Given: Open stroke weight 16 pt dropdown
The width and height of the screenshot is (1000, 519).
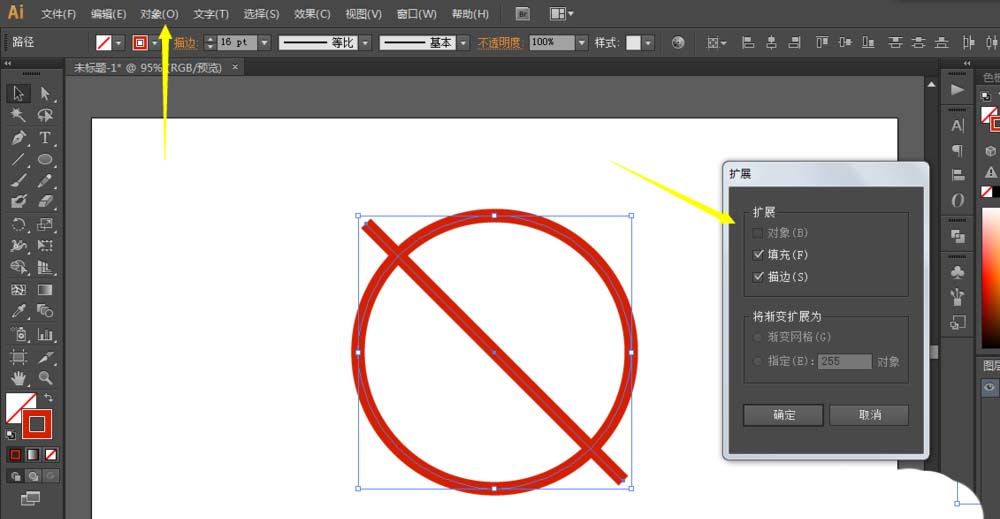Looking at the screenshot, I should click(264, 43).
